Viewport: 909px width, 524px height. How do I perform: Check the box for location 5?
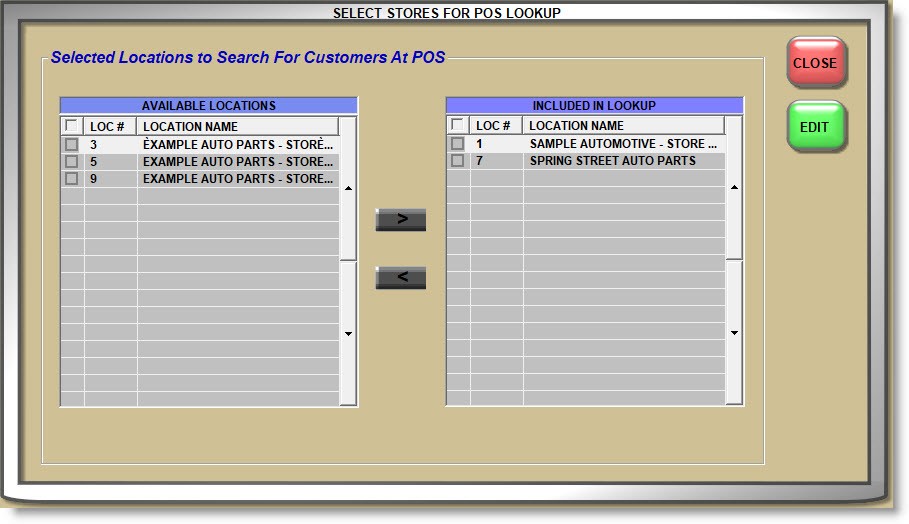click(x=71, y=162)
